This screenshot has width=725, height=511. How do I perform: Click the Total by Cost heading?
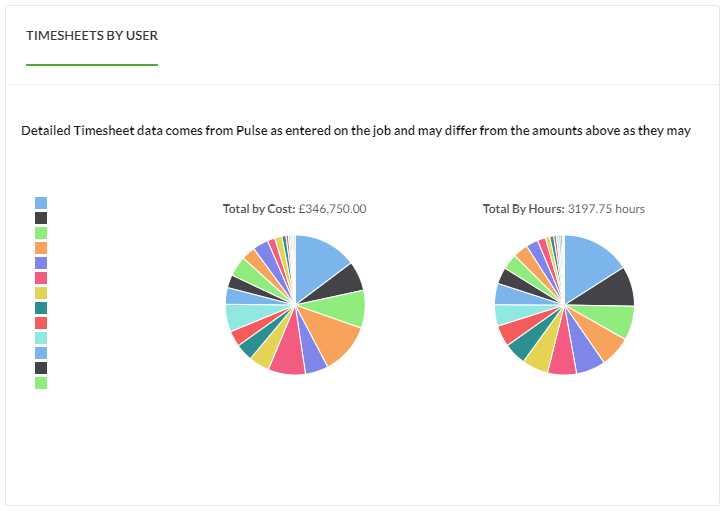(295, 209)
